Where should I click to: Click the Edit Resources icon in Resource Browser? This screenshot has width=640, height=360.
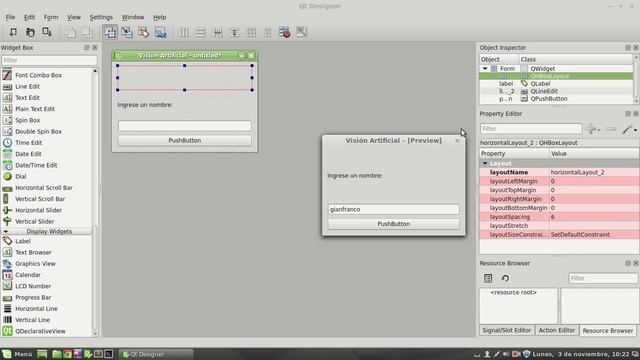488,278
